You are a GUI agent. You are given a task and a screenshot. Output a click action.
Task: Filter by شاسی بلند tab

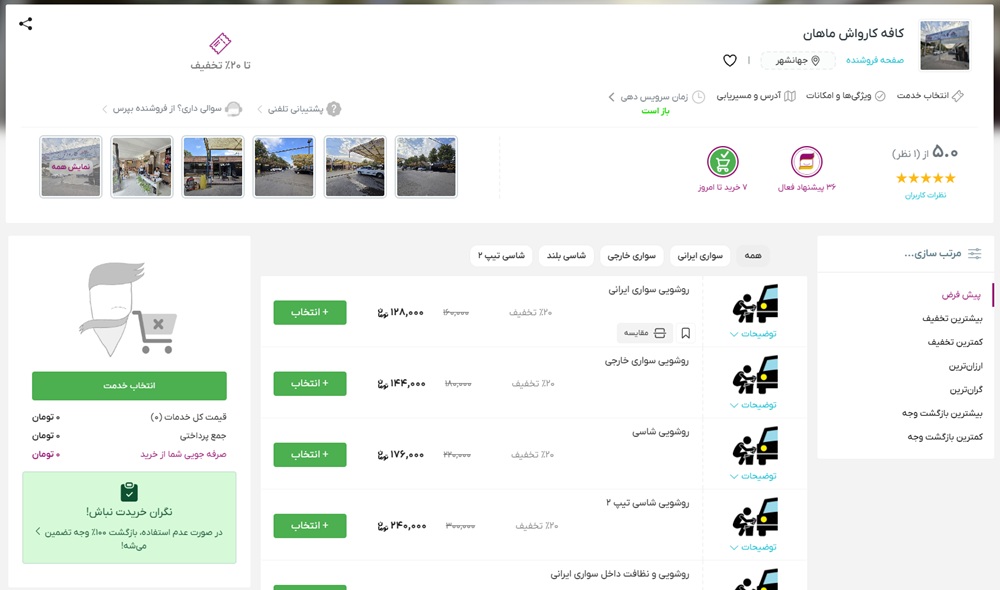566,256
